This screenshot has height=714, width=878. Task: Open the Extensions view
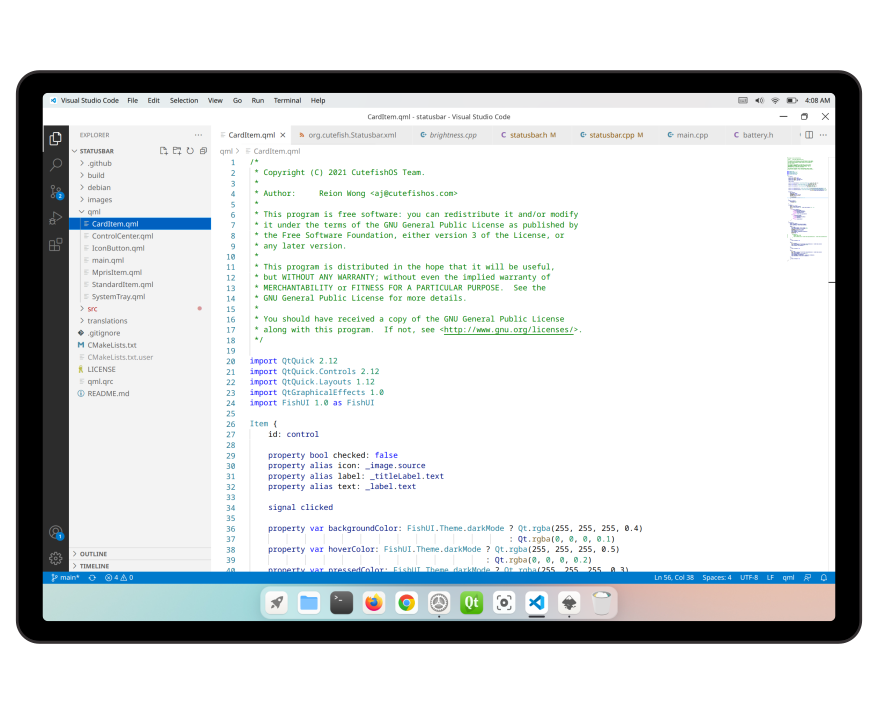tap(55, 245)
